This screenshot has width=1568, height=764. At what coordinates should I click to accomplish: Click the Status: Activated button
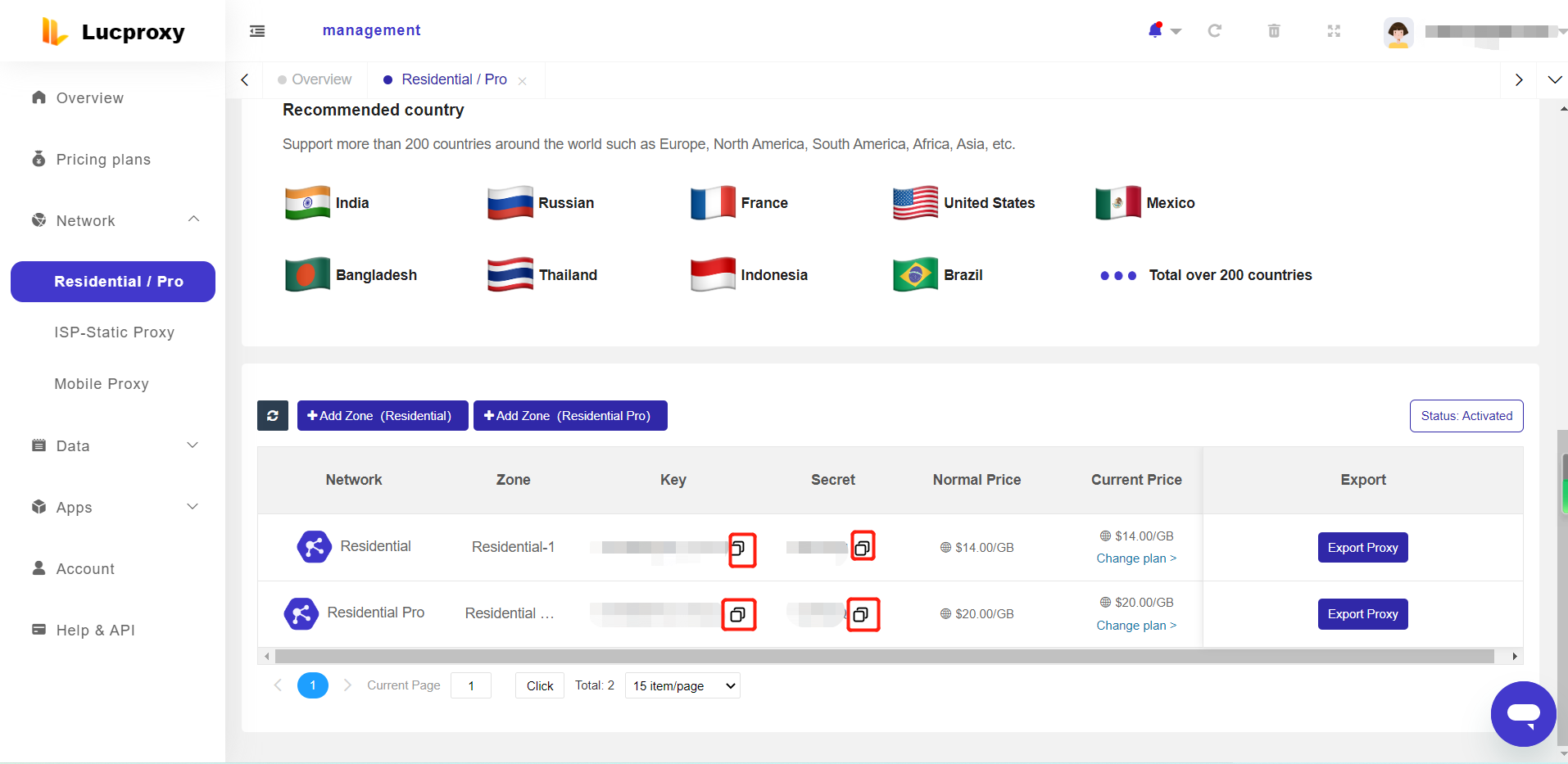pyautogui.click(x=1466, y=416)
